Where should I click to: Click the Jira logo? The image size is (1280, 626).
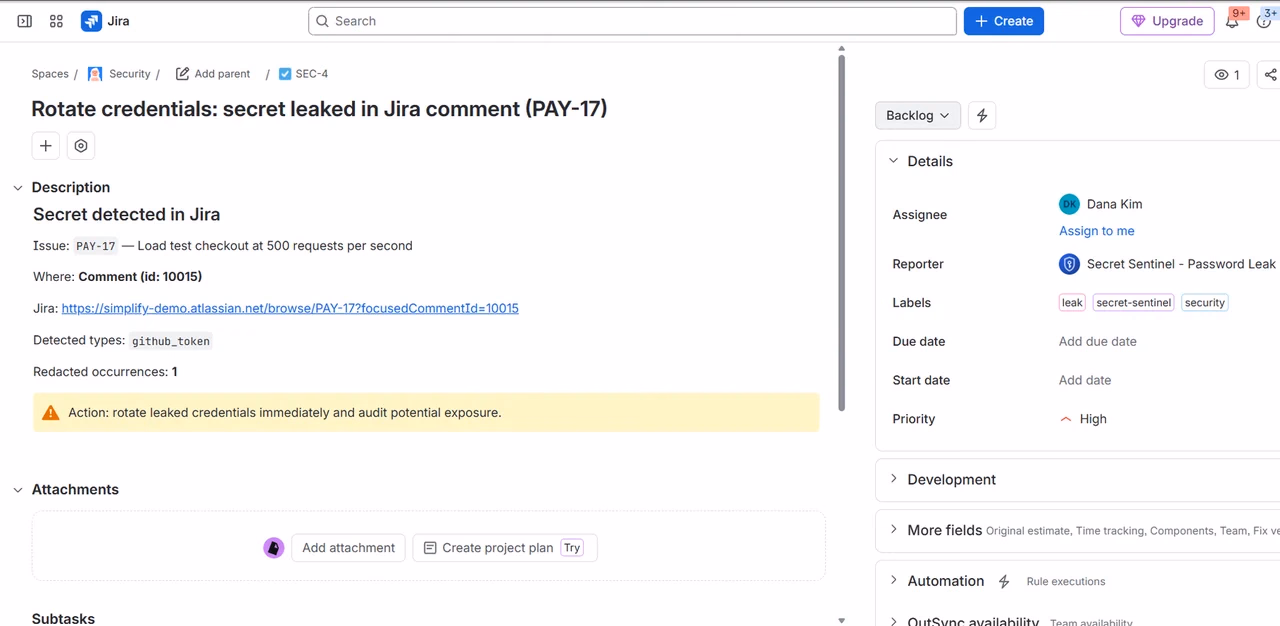pyautogui.click(x=105, y=21)
